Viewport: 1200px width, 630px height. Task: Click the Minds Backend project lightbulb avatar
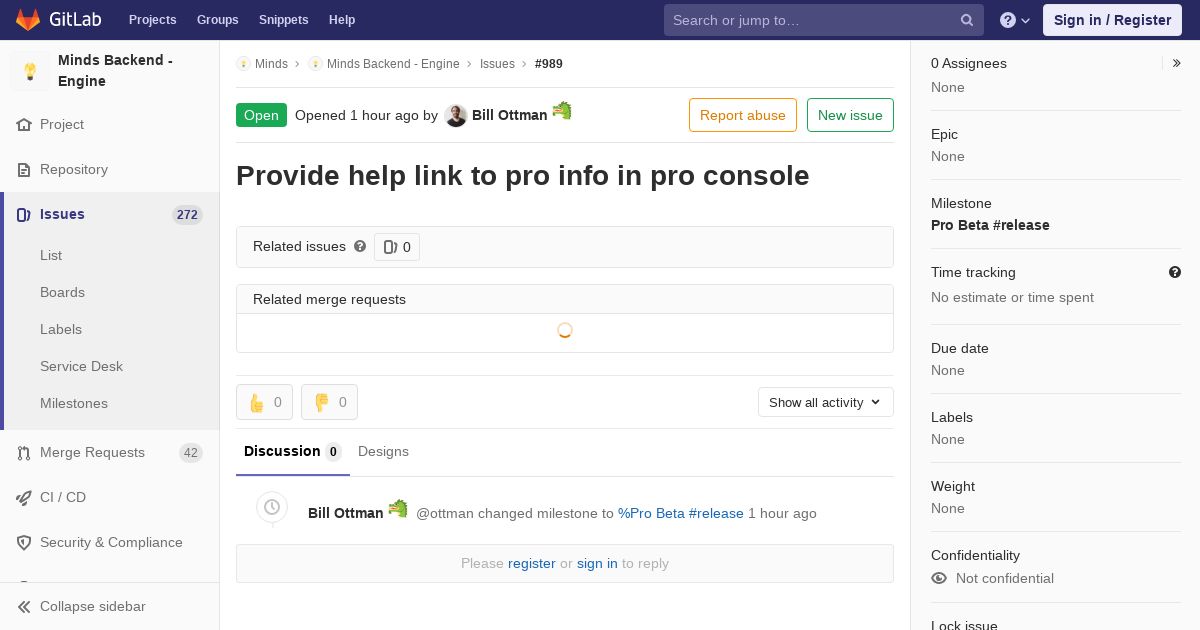pos(30,71)
